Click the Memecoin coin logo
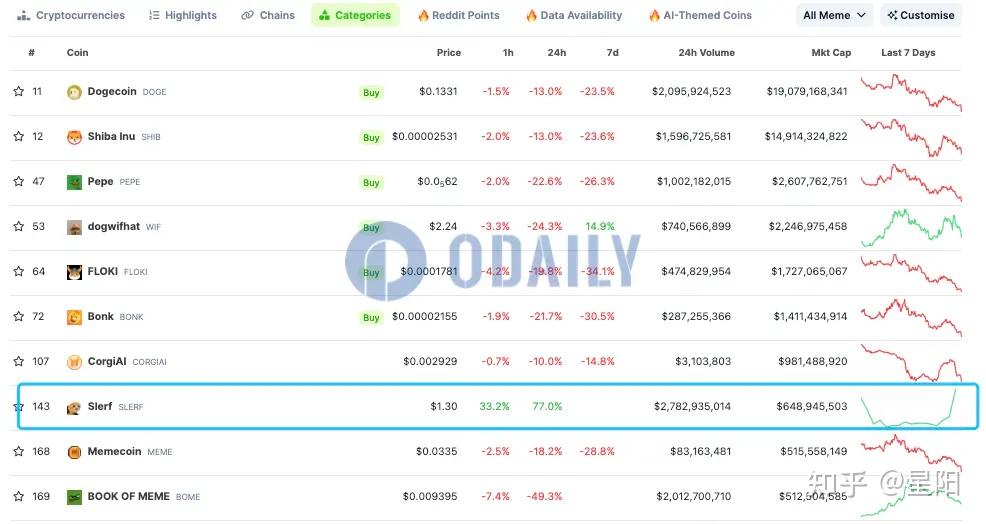 [74, 452]
